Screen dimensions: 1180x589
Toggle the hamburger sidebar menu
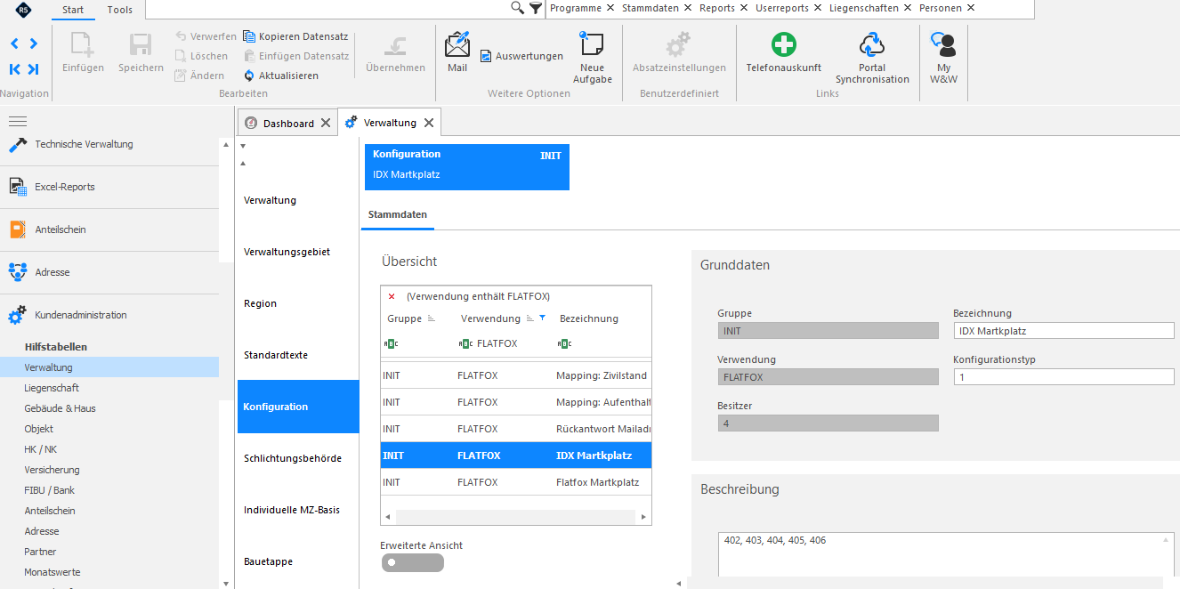pyautogui.click(x=17, y=121)
